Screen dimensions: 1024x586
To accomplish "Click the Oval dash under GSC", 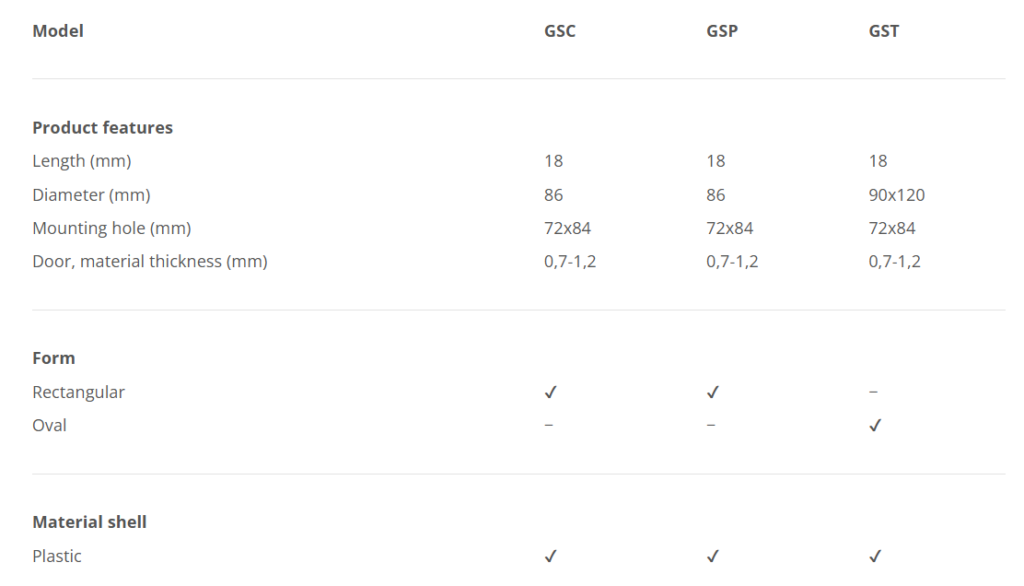I will (x=549, y=426).
